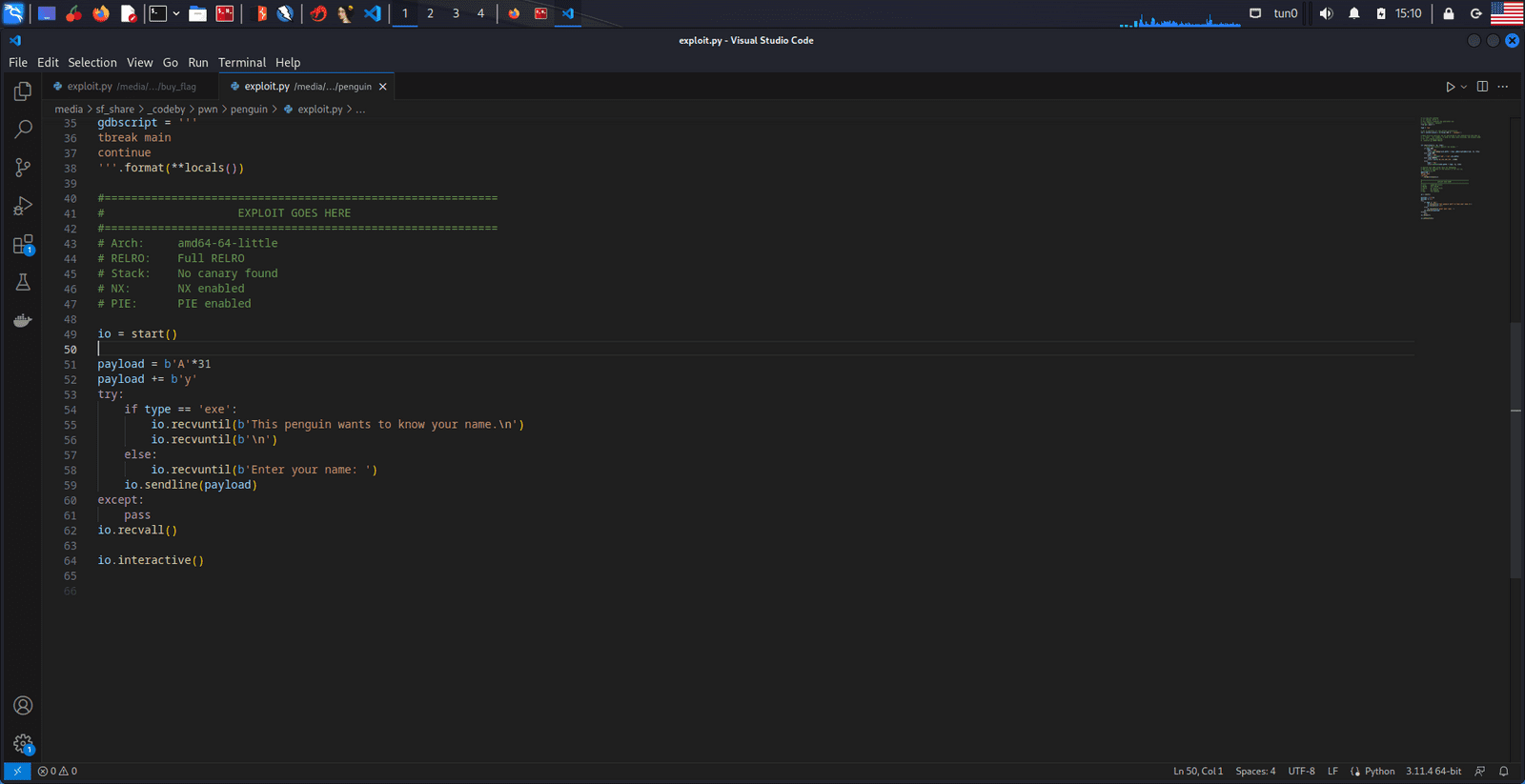Open the run button dropdown arrow
Screen dimensions: 1525x784
coord(1464,87)
